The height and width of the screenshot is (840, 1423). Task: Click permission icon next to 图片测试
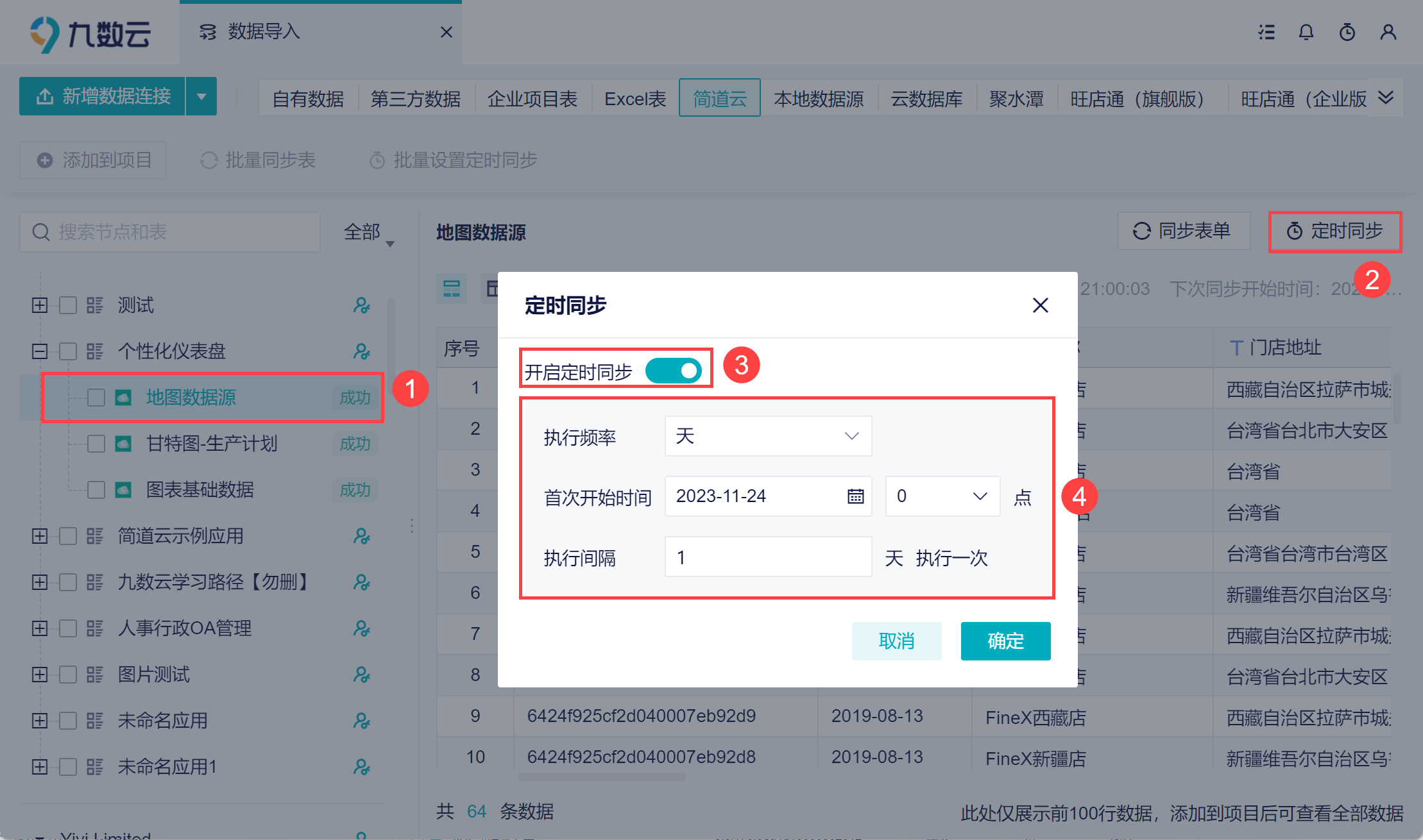(x=361, y=675)
